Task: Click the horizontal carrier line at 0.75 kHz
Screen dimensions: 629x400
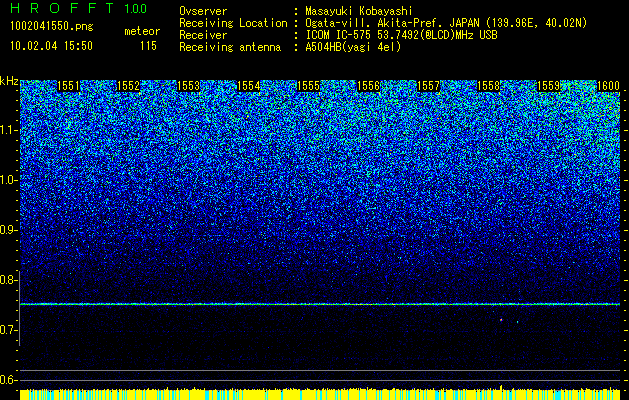Action: 320,304
